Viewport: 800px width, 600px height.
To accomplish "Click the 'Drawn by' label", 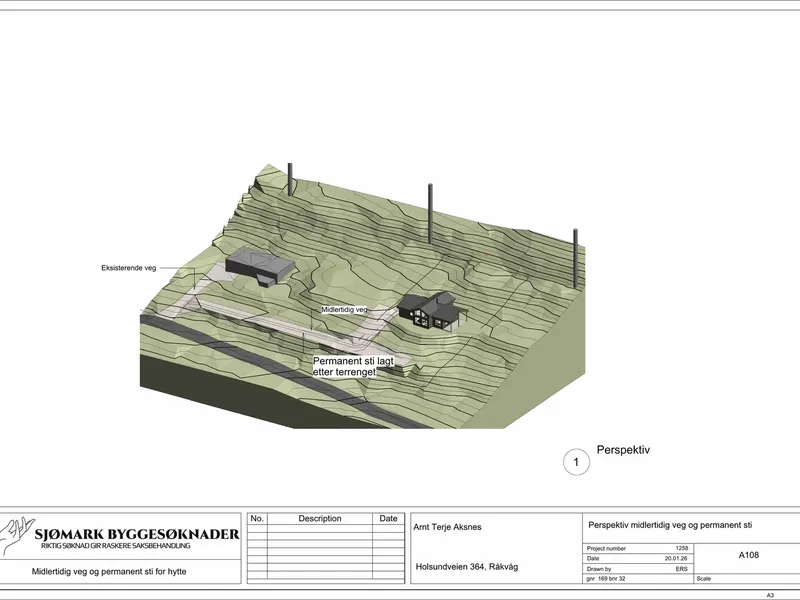I will [x=599, y=569].
